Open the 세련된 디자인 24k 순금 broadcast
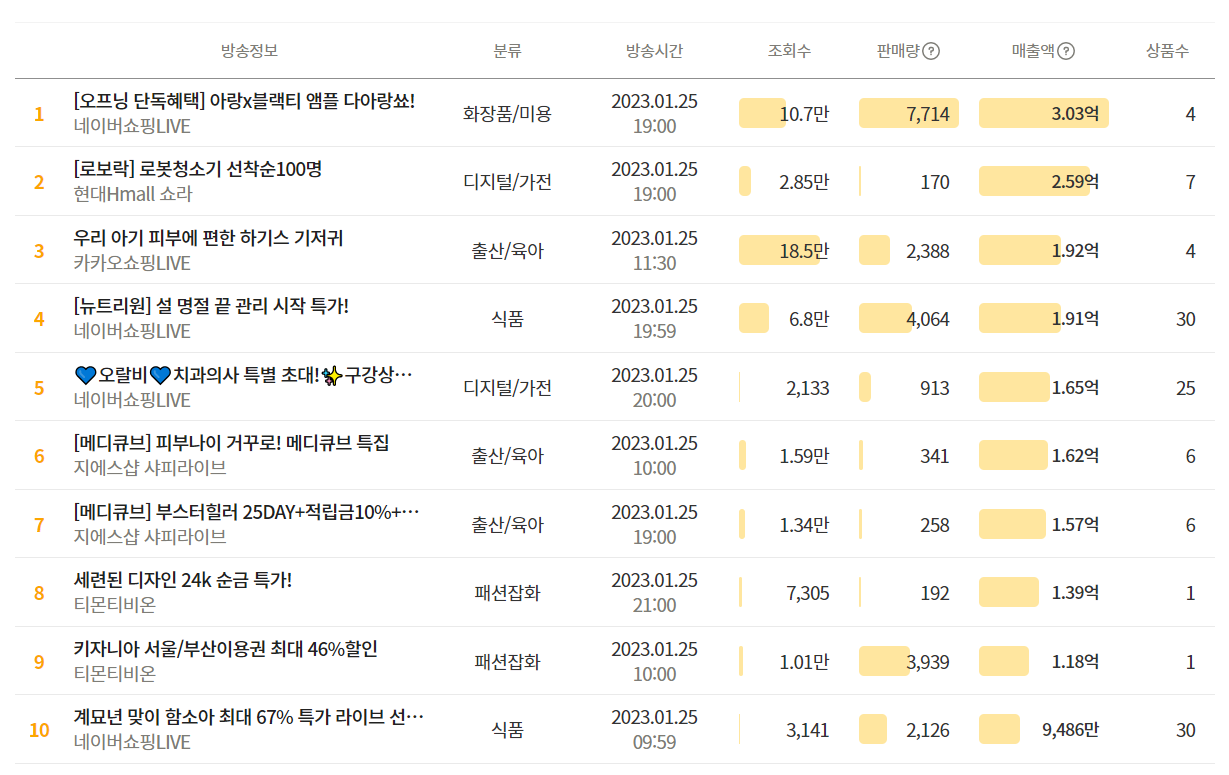 (x=183, y=580)
